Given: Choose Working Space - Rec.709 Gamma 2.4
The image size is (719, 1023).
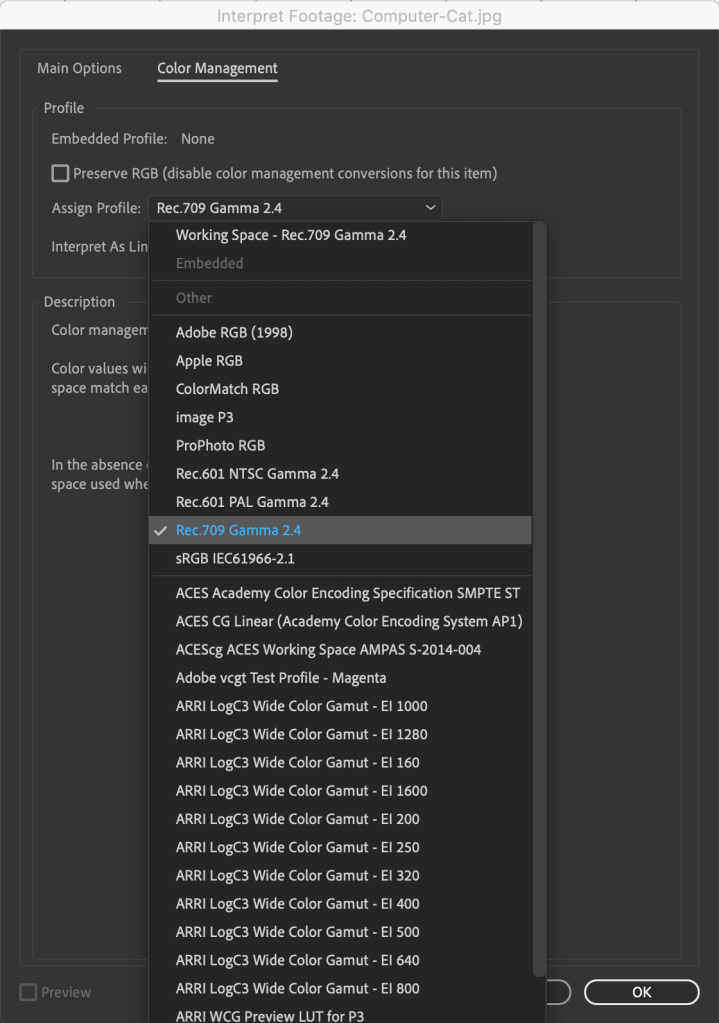Looking at the screenshot, I should click(291, 235).
